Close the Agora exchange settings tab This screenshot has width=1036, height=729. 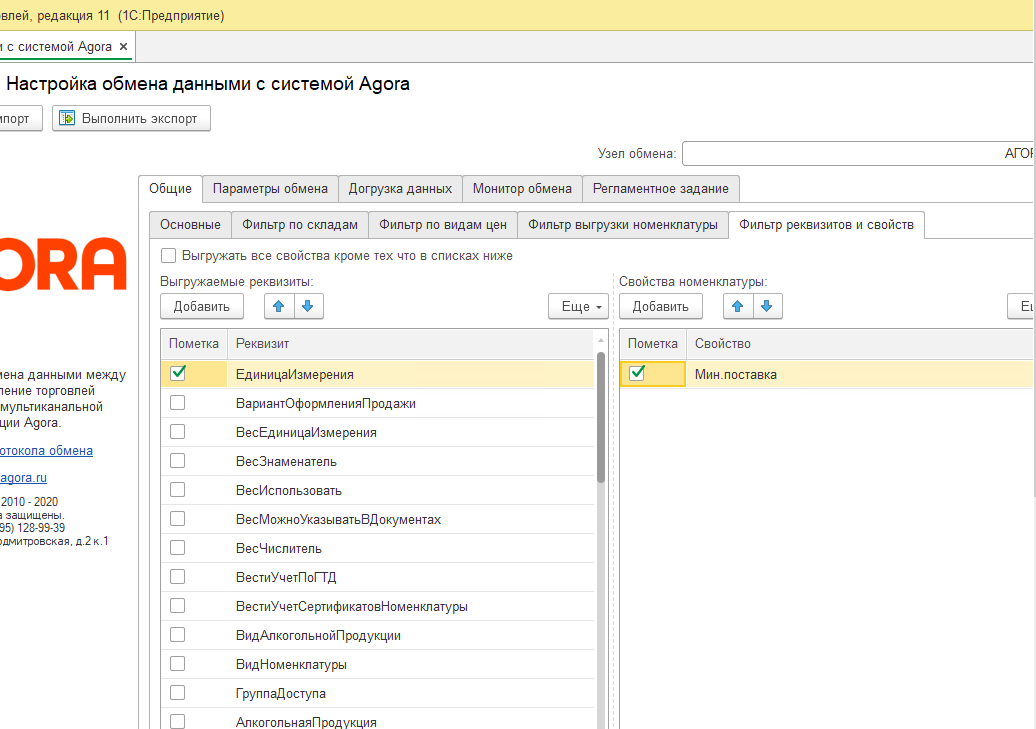tap(123, 47)
